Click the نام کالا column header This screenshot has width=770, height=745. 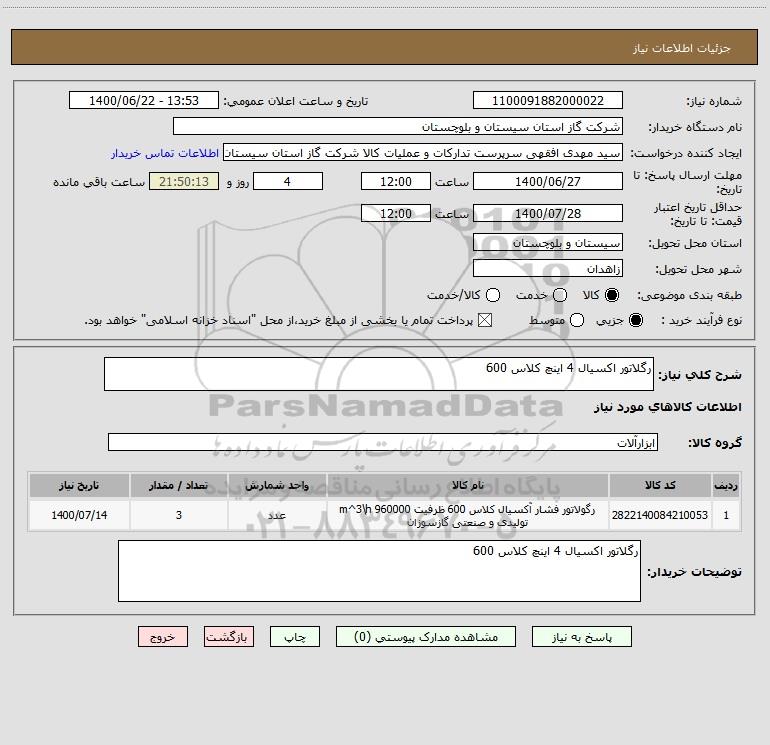tap(468, 485)
